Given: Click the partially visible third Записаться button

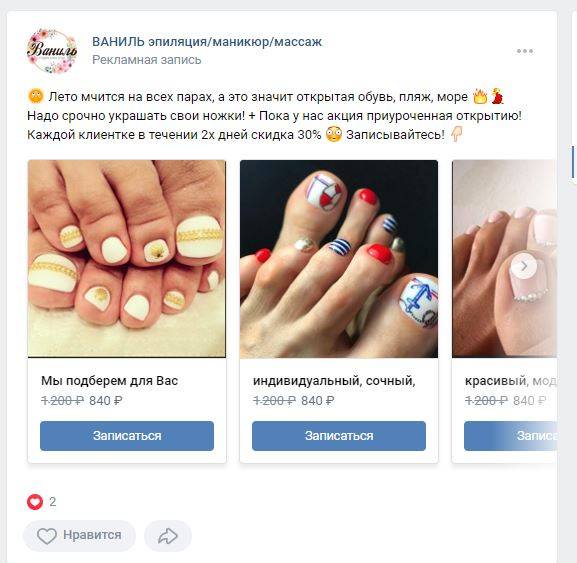Looking at the screenshot, I should [x=510, y=436].
